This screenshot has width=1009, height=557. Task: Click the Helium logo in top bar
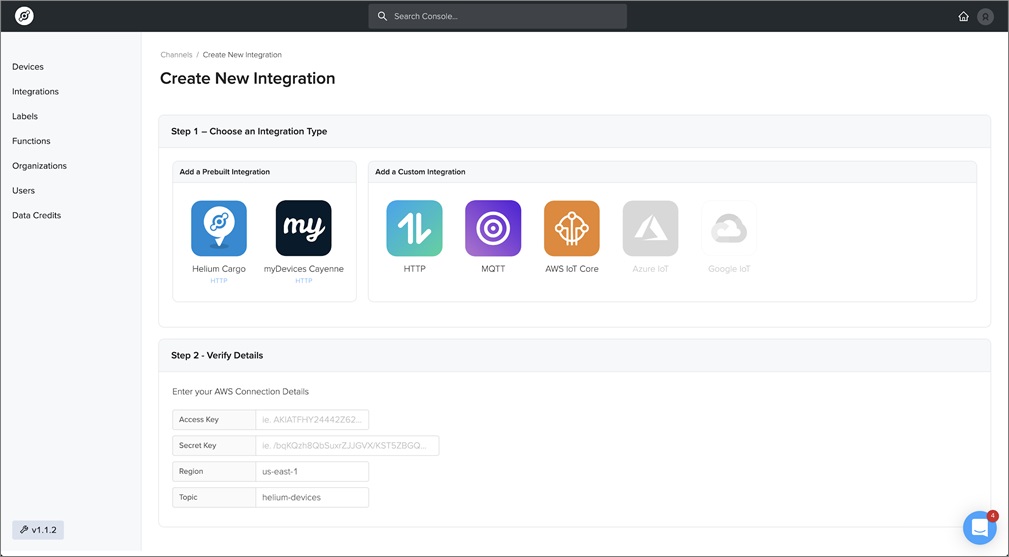(x=24, y=16)
